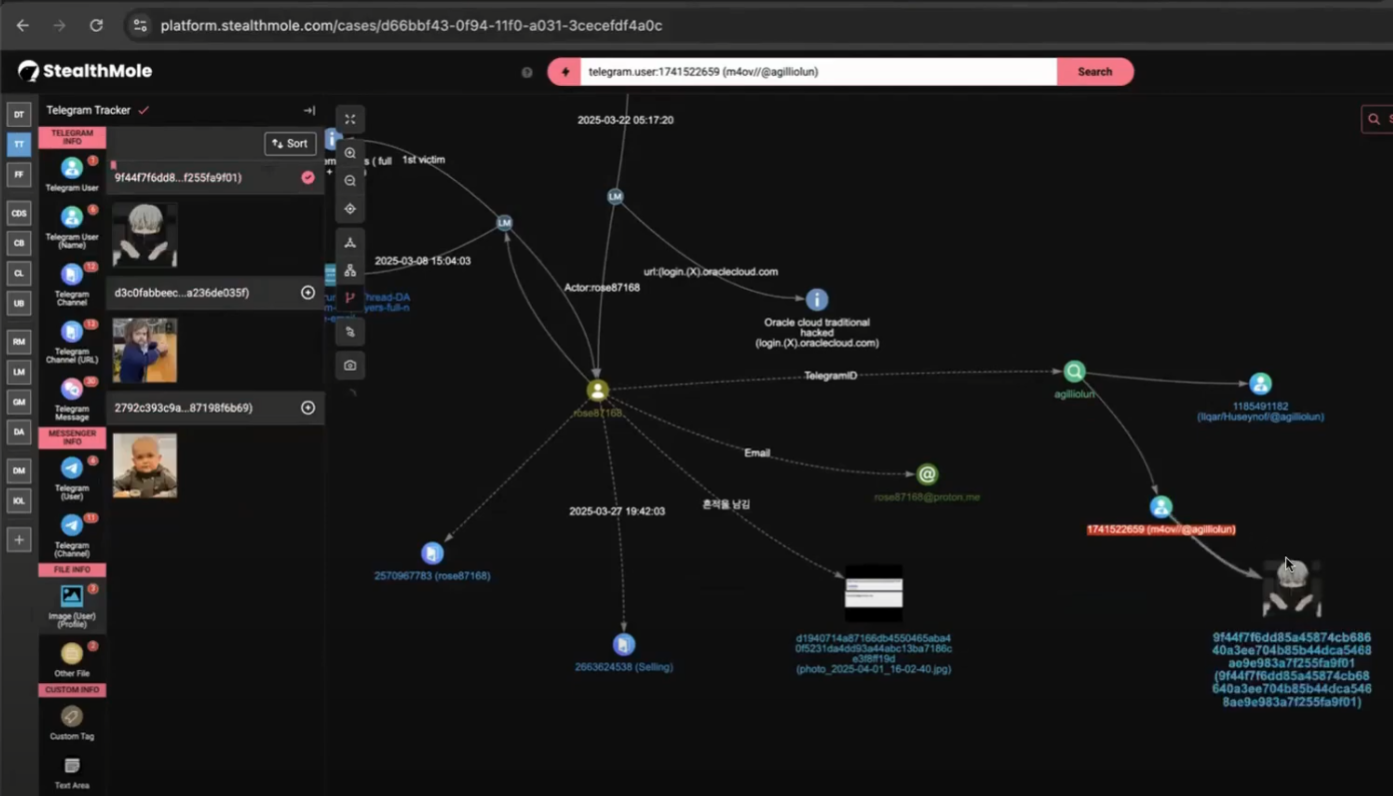Click the fit-to-screen graph tool
This screenshot has height=796, width=1393.
(x=350, y=119)
